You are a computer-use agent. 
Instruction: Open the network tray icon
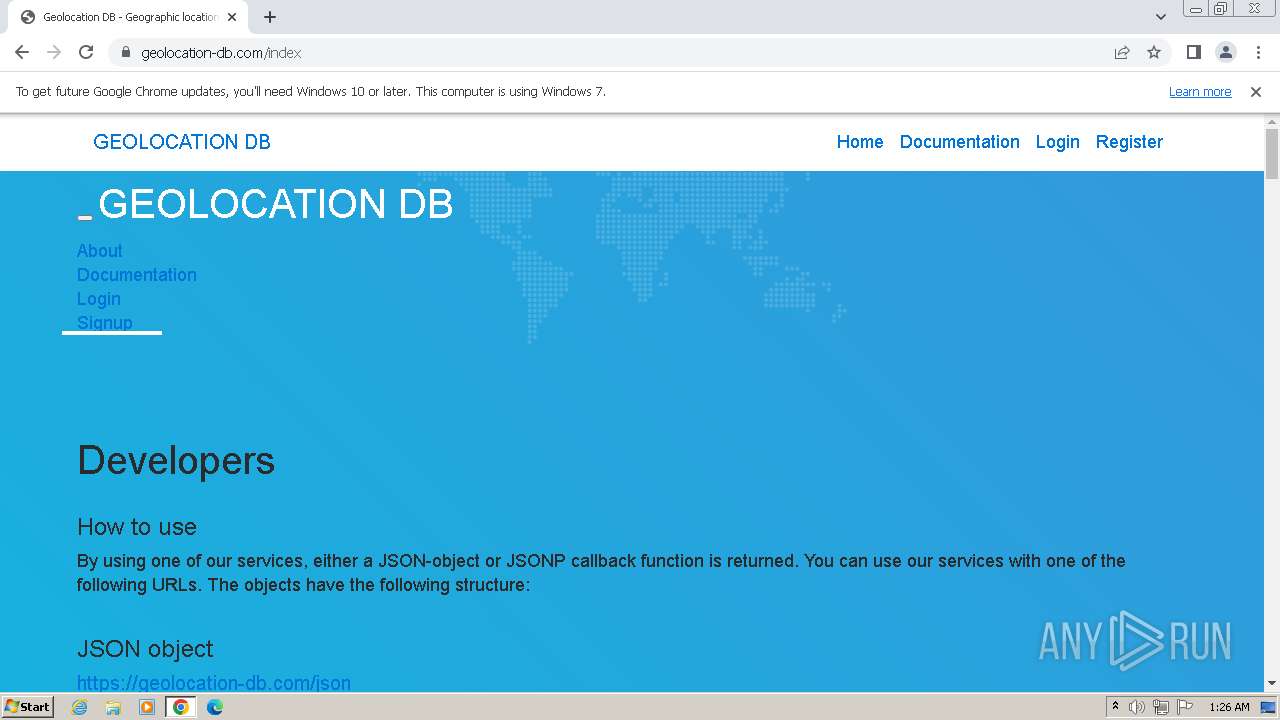(x=1161, y=707)
